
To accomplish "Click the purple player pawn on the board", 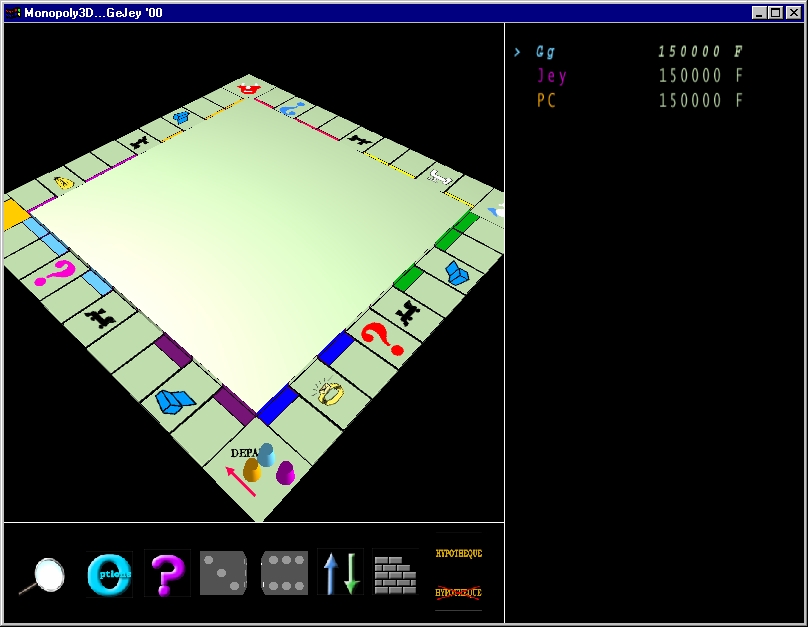I will [x=286, y=473].
